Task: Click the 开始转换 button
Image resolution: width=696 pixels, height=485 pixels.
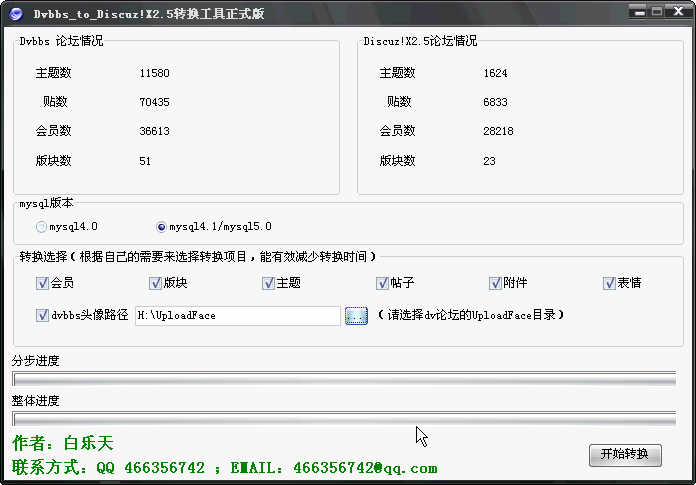Action: click(x=625, y=455)
